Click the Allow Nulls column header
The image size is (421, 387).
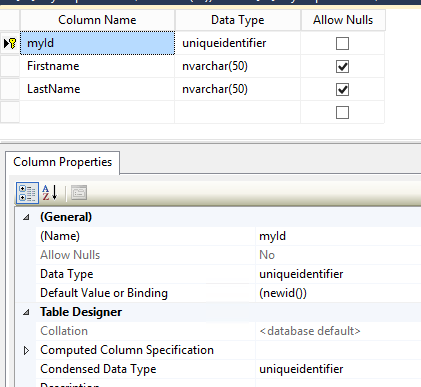343,20
